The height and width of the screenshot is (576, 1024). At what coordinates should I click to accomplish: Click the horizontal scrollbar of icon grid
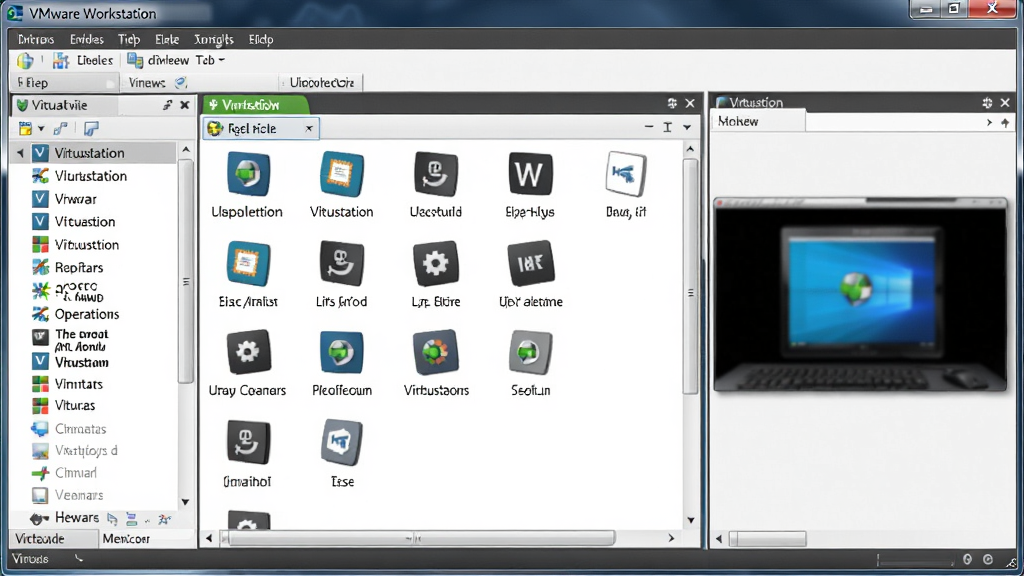click(418, 538)
